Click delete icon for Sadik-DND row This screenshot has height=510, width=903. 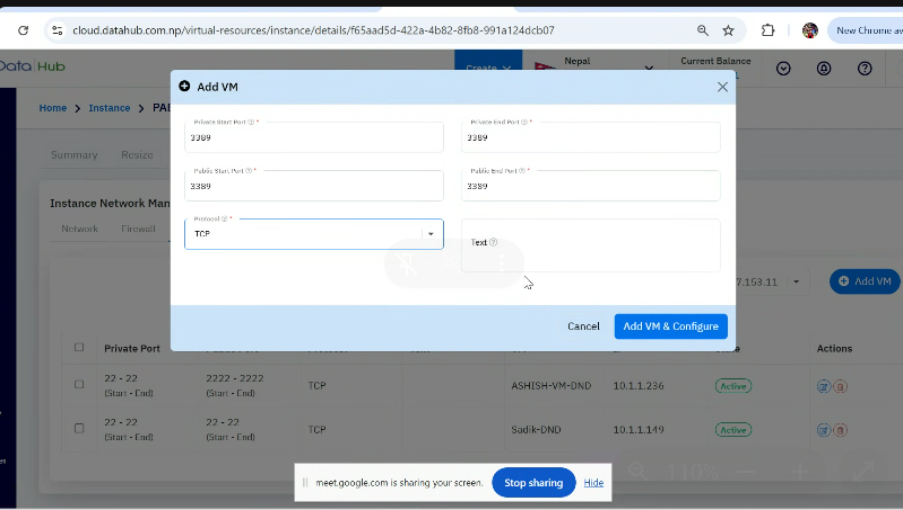pos(841,430)
